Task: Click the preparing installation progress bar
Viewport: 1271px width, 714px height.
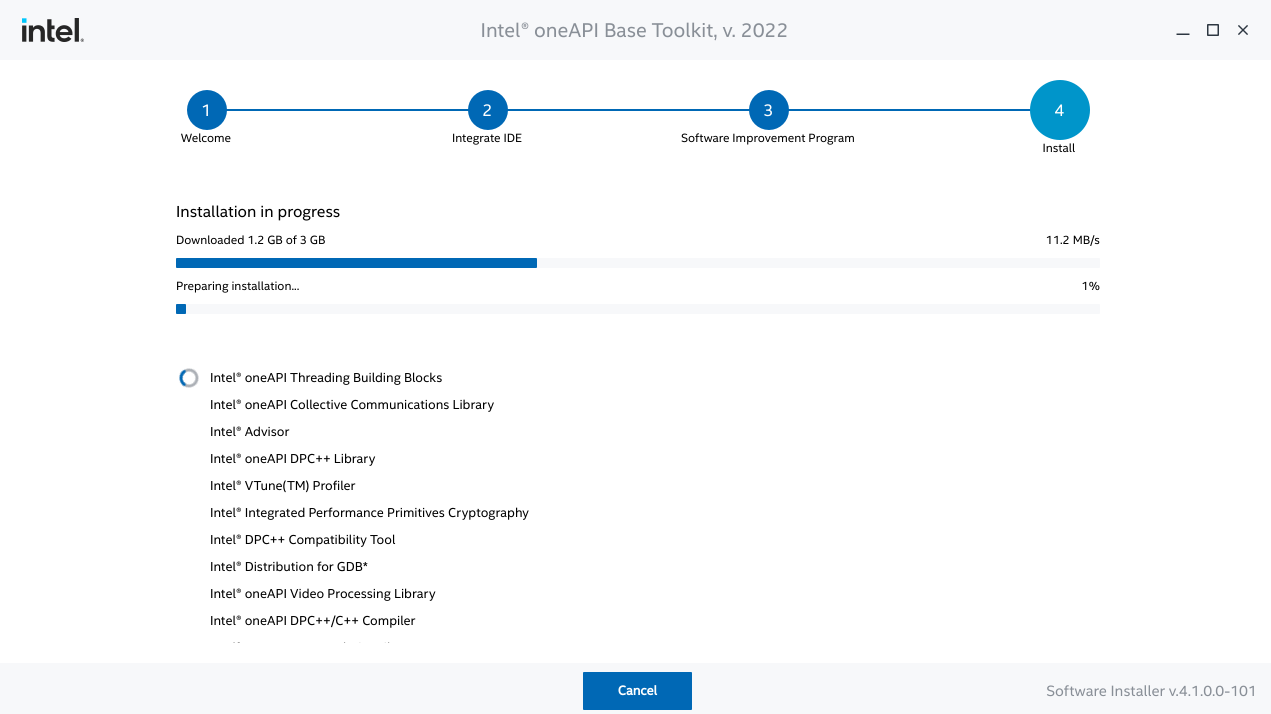Action: (x=638, y=309)
